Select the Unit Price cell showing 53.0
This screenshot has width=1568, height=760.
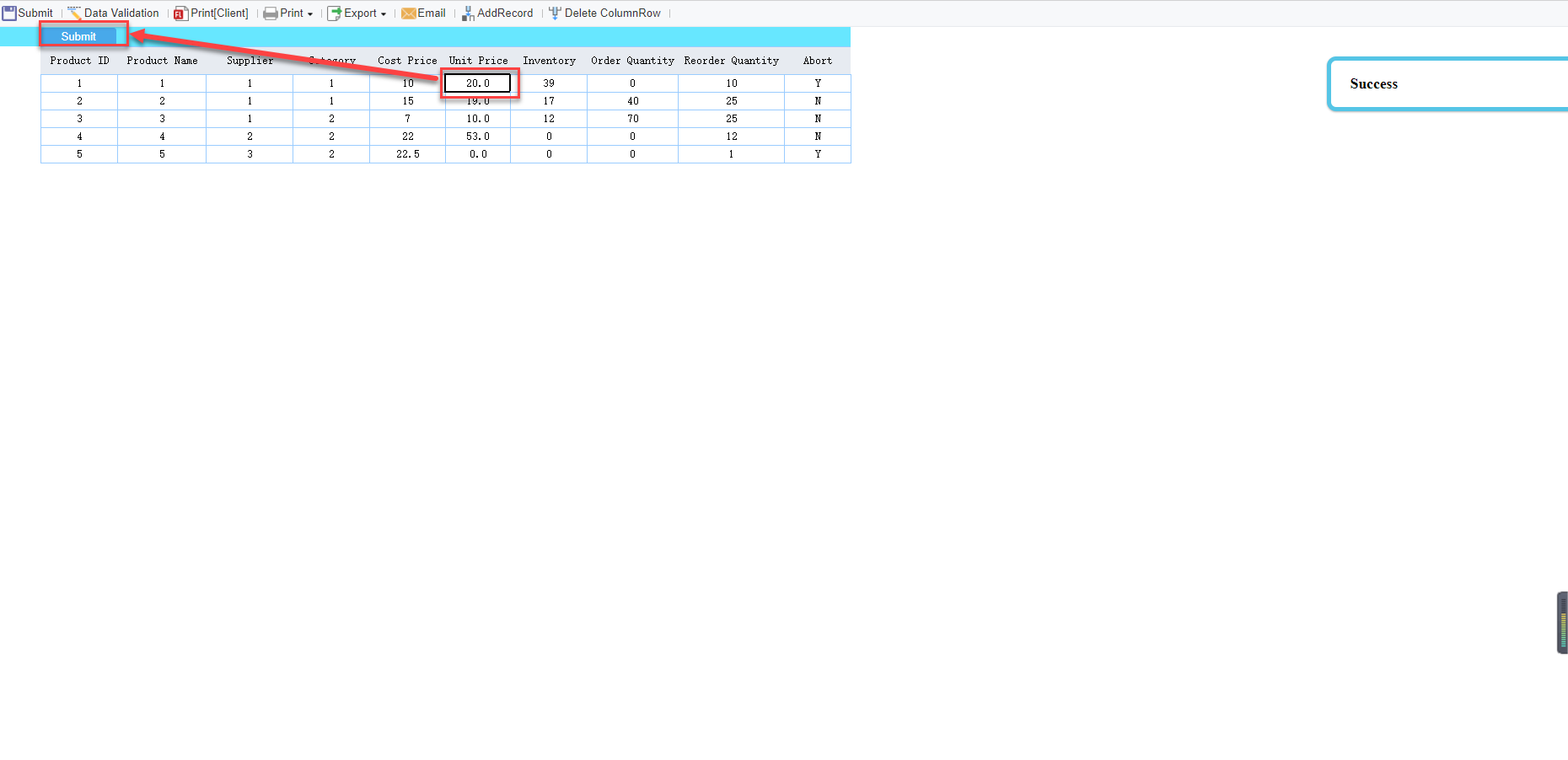tap(478, 136)
